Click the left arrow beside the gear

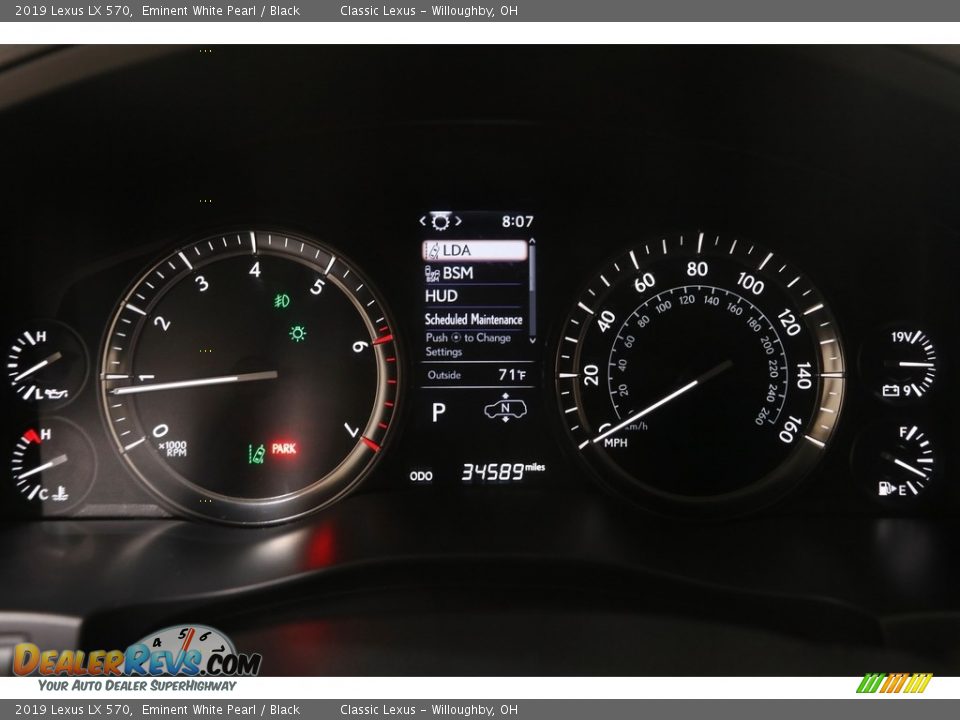tap(423, 220)
